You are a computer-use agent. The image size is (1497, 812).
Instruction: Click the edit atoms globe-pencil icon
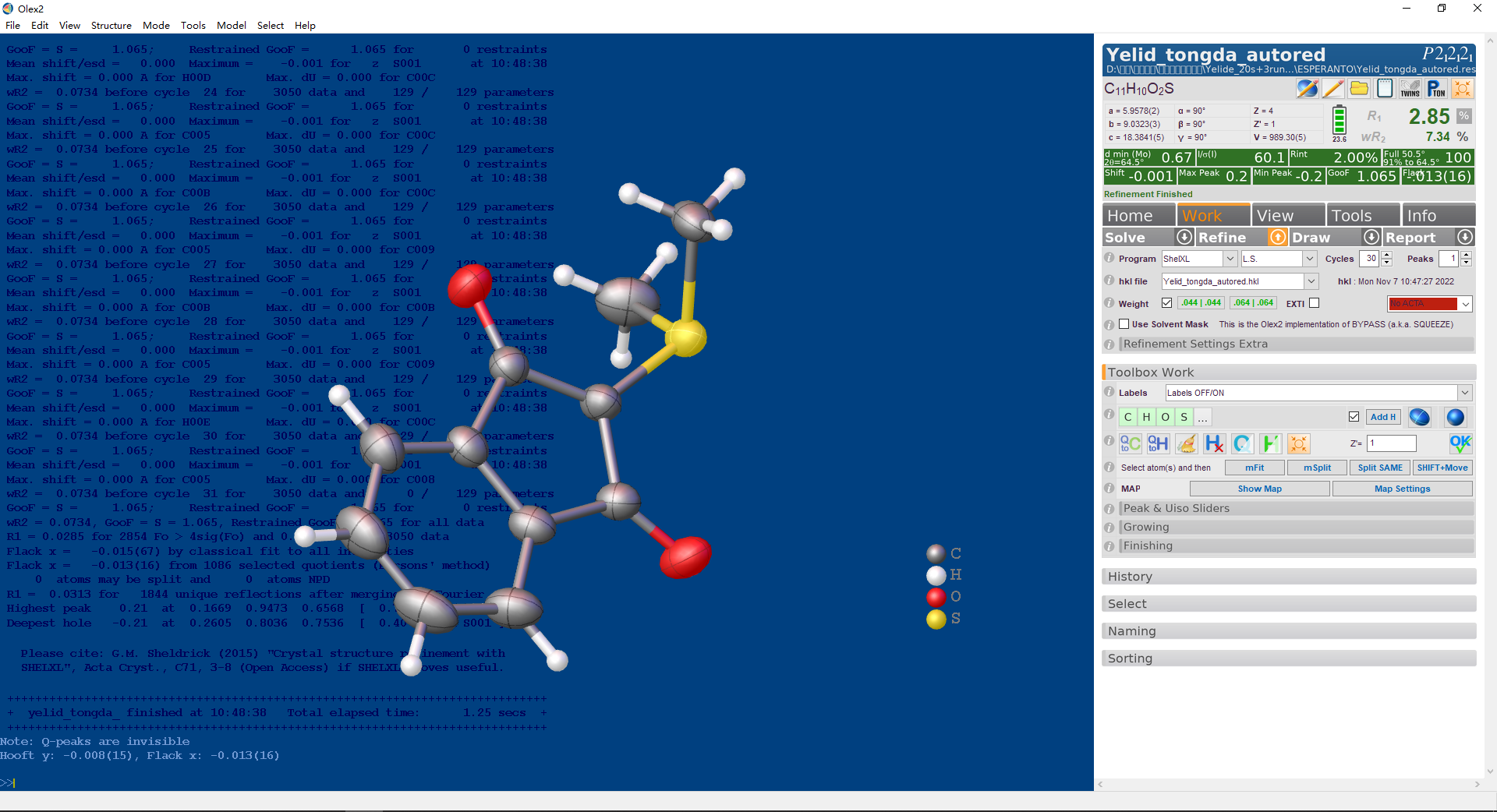pyautogui.click(x=1308, y=89)
